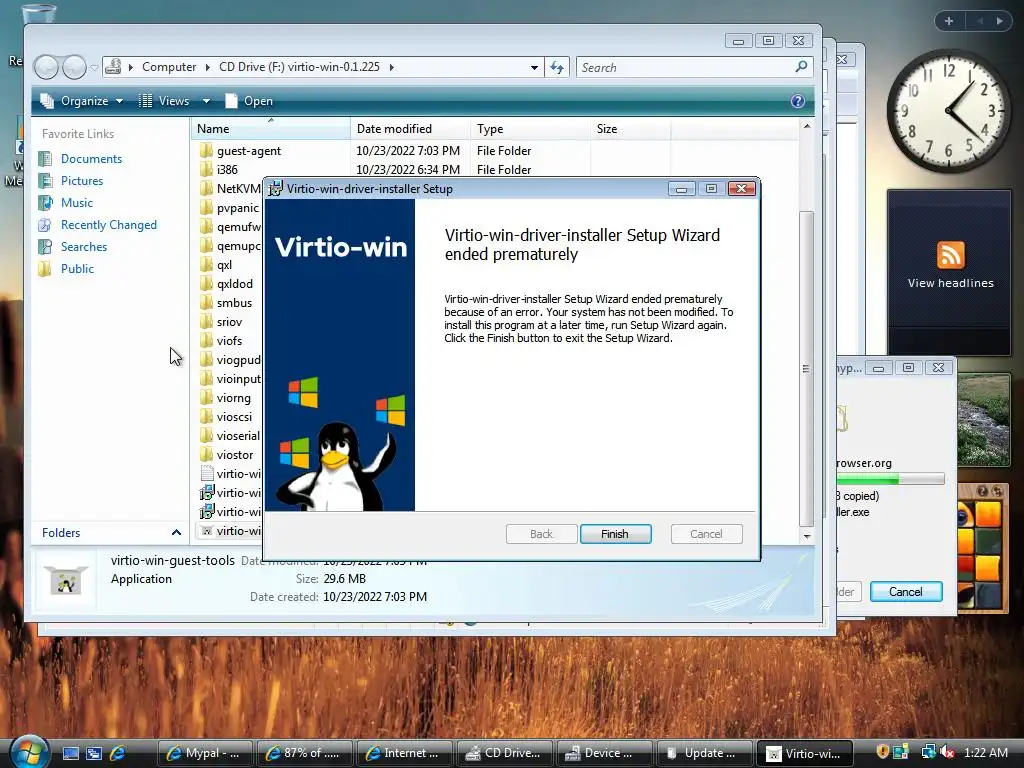Expand the address bar history dropdown
Image resolution: width=1024 pixels, height=768 pixels.
(x=534, y=67)
